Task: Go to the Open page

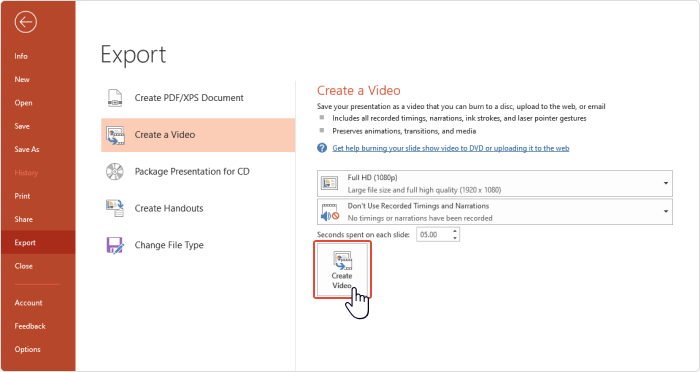Action: [x=23, y=103]
